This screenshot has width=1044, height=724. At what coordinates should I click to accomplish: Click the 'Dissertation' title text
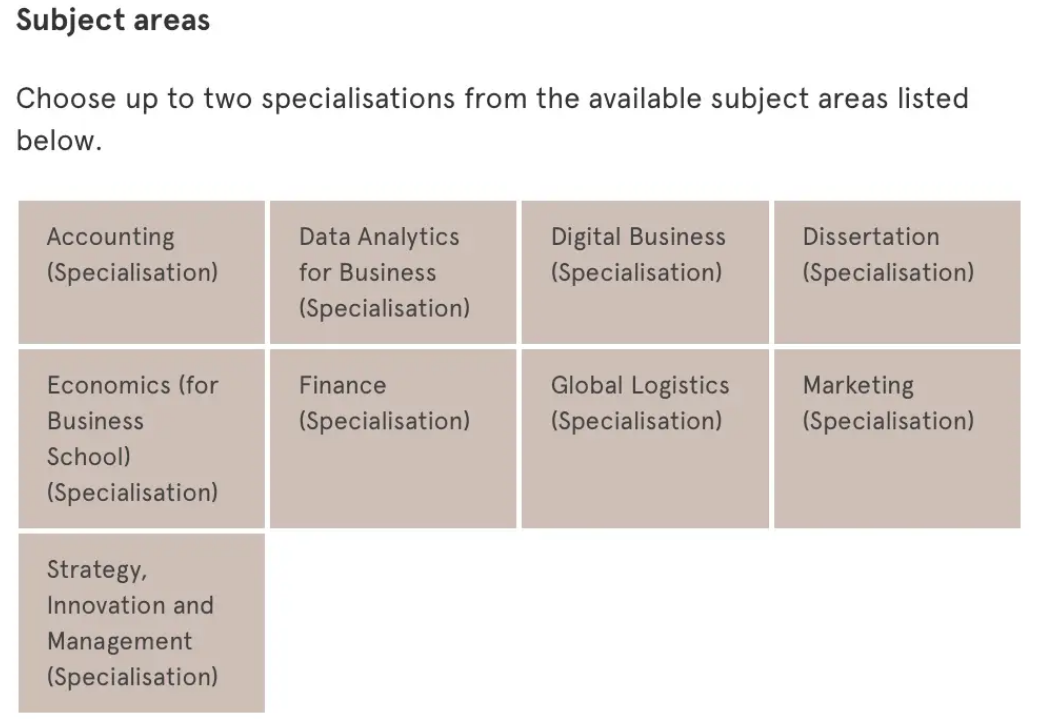(x=871, y=236)
